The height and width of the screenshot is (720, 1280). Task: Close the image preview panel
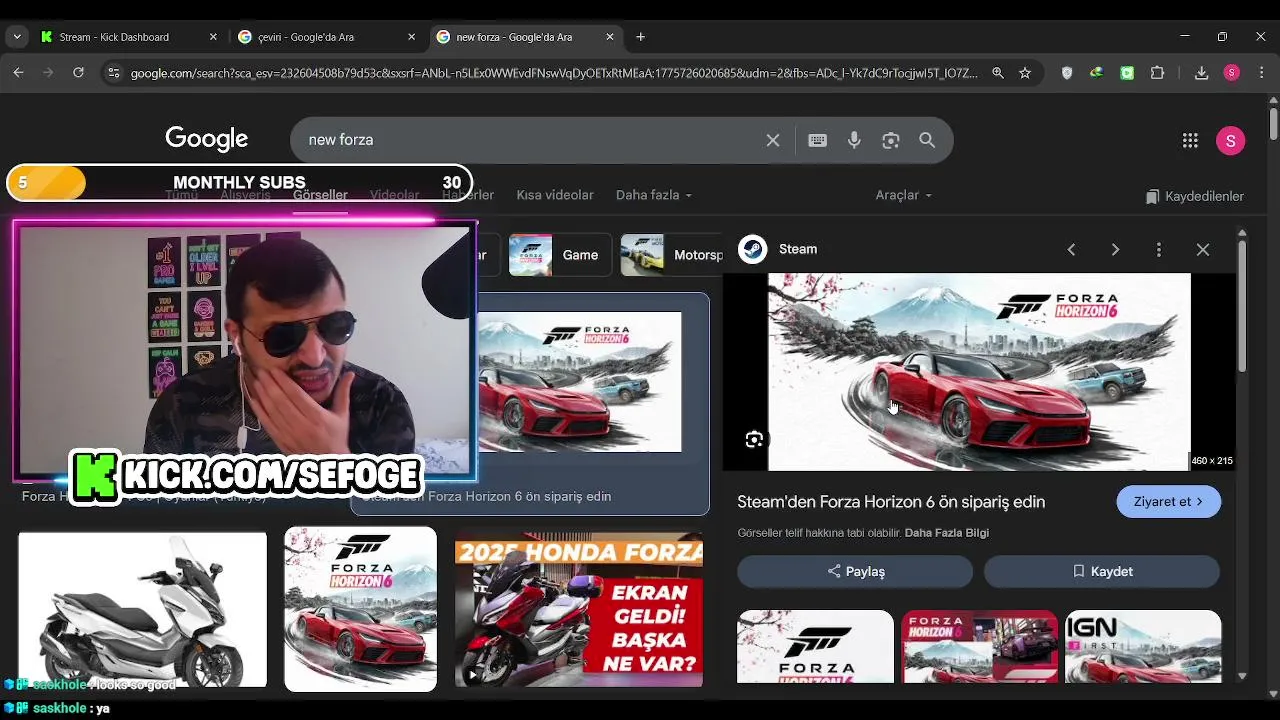coord(1203,250)
